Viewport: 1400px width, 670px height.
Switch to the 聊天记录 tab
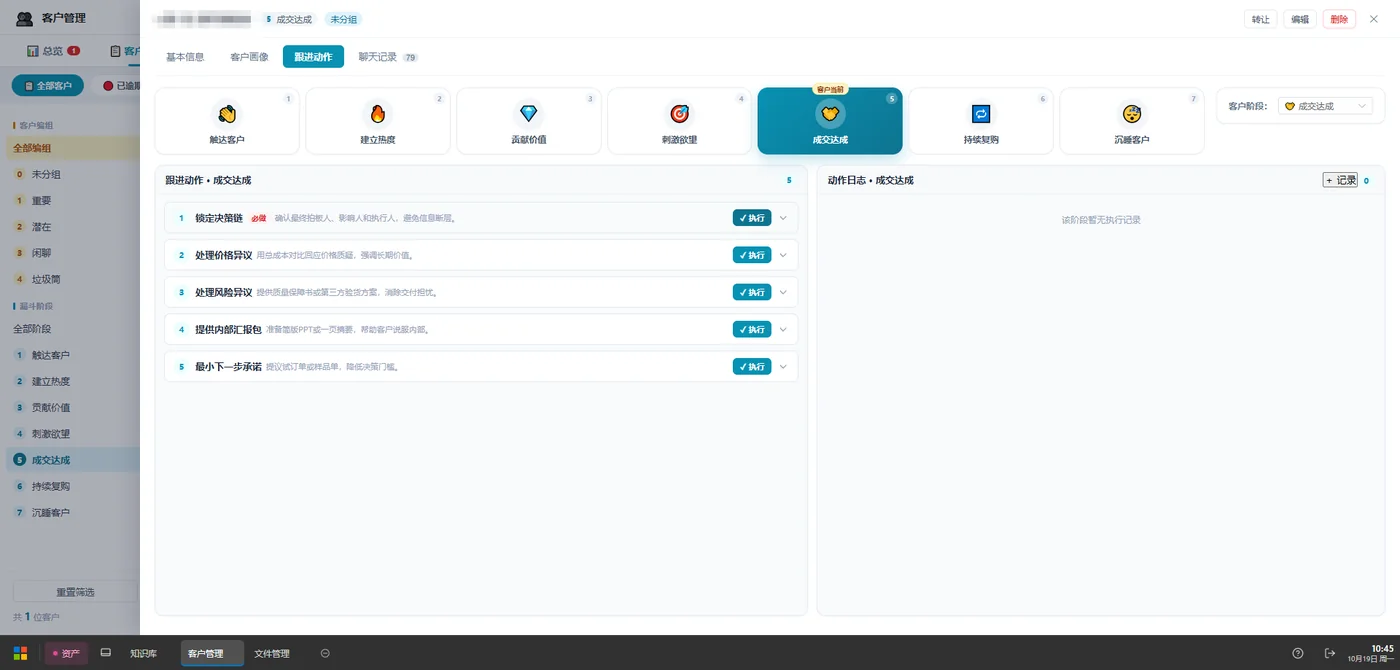point(388,57)
